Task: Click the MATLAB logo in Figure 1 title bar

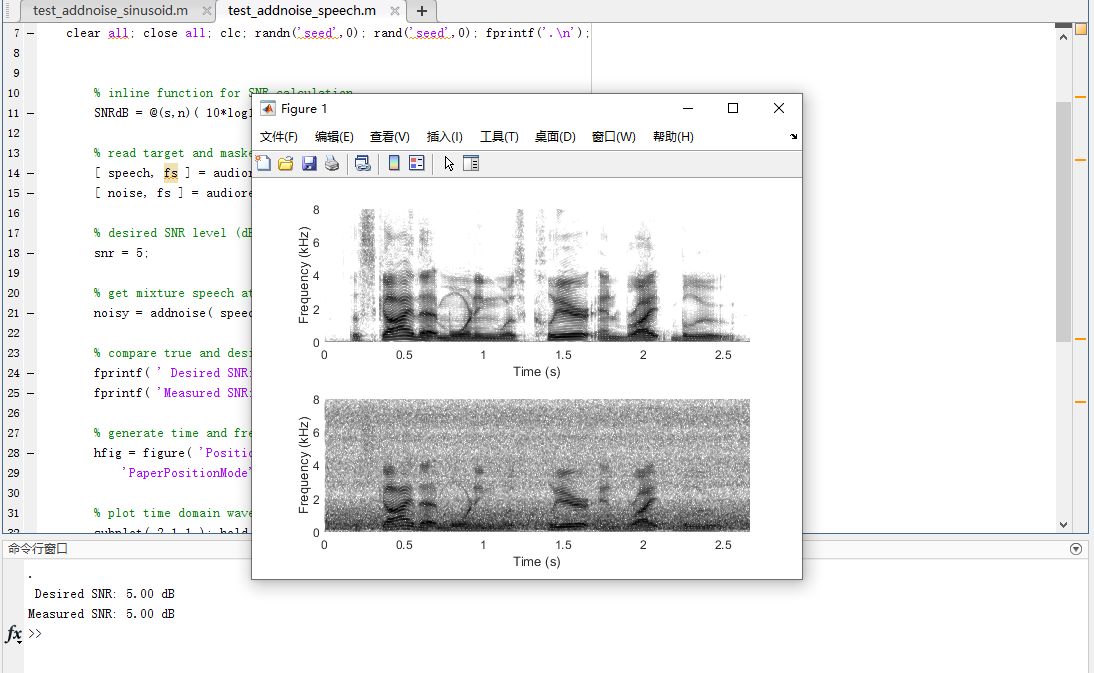Action: pyautogui.click(x=267, y=109)
